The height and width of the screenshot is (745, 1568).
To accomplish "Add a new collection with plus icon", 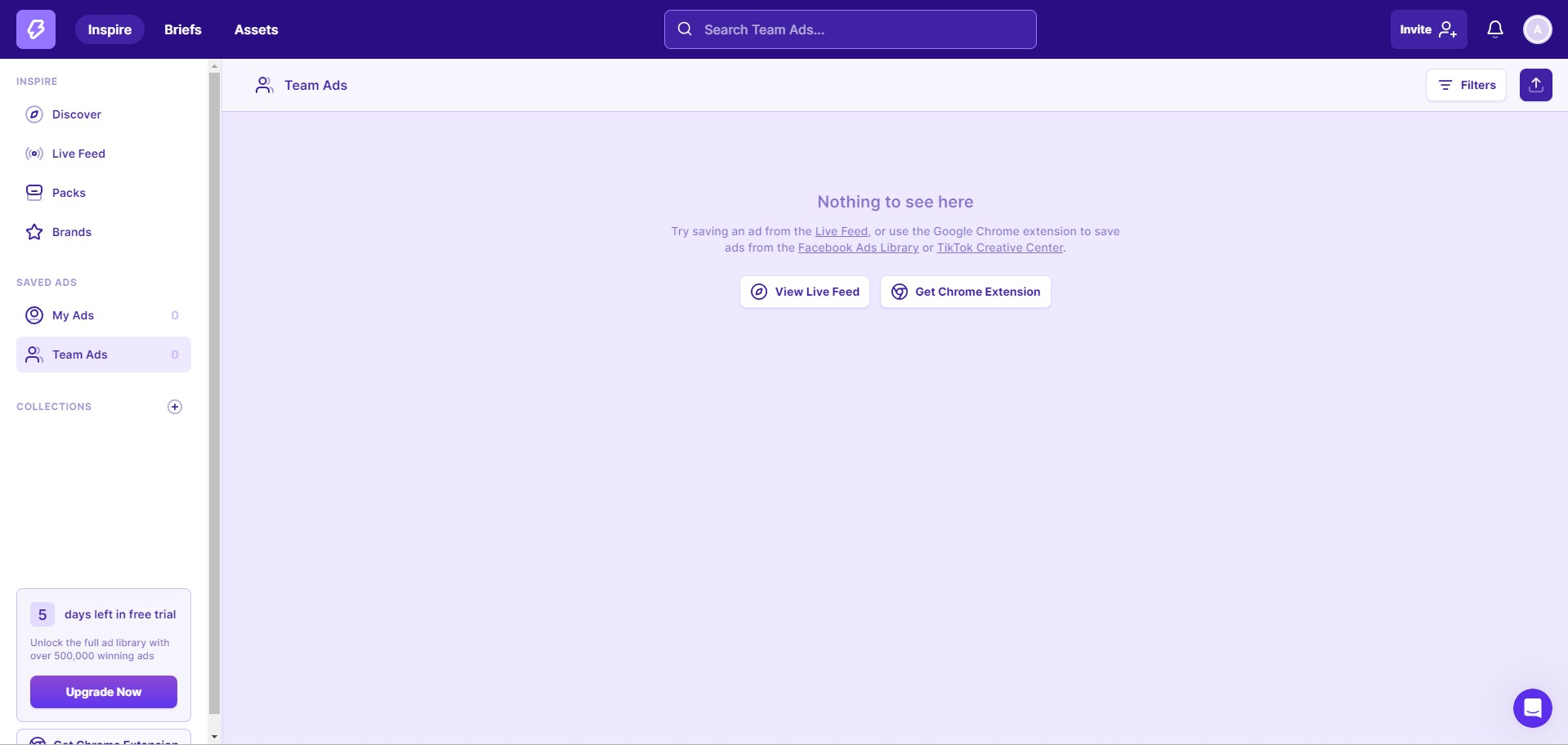I will [175, 407].
